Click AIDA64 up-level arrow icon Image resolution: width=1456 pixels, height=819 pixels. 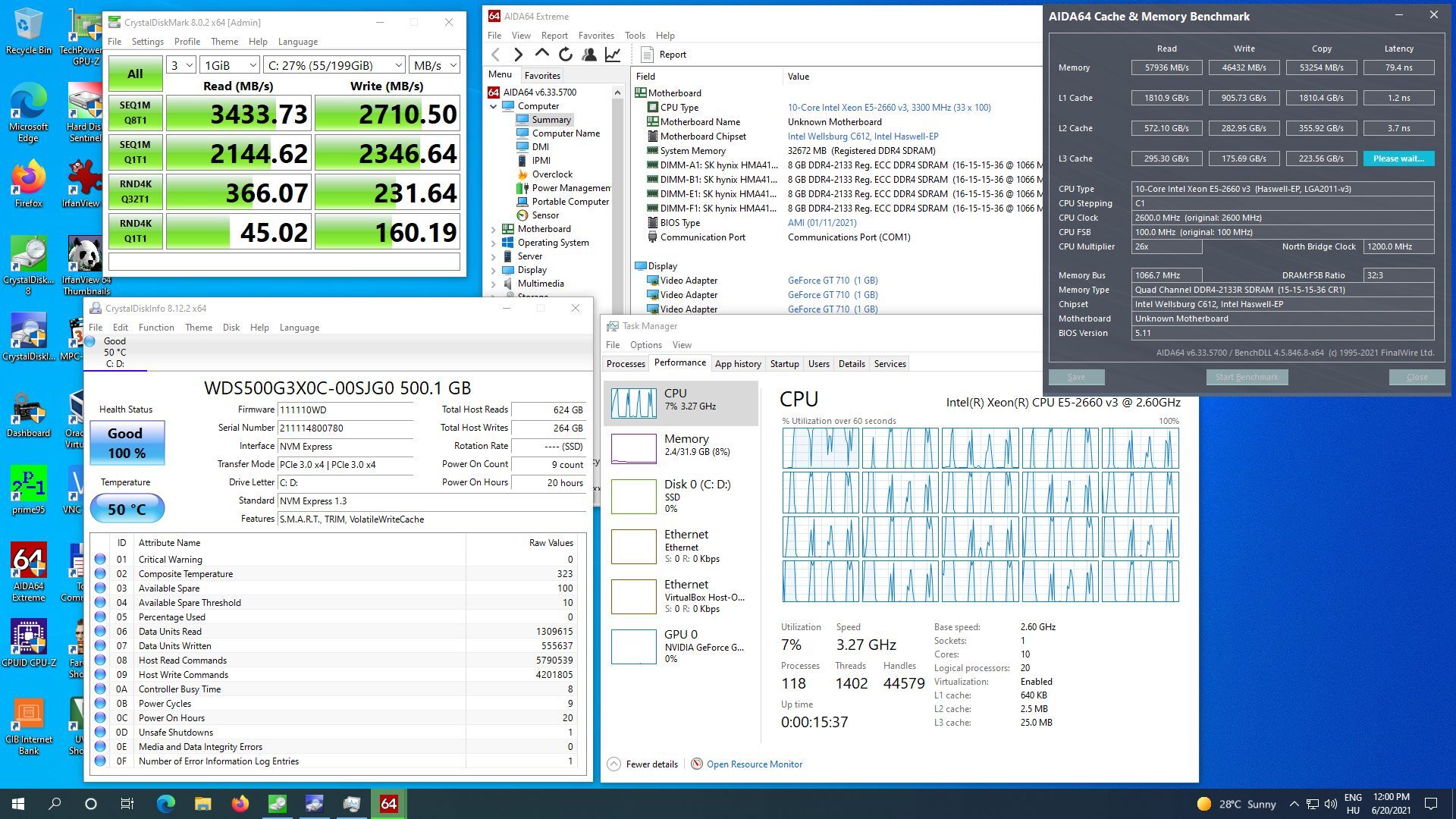pyautogui.click(x=541, y=54)
